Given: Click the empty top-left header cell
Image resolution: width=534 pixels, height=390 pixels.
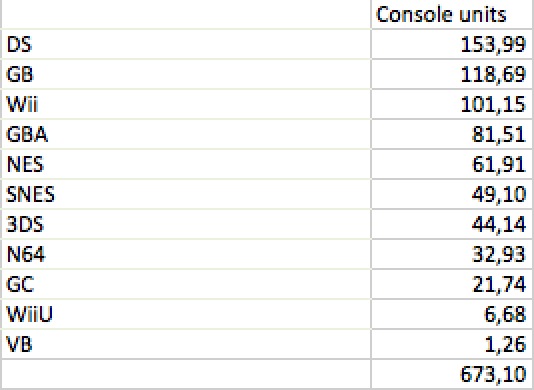Looking at the screenshot, I should [x=186, y=14].
